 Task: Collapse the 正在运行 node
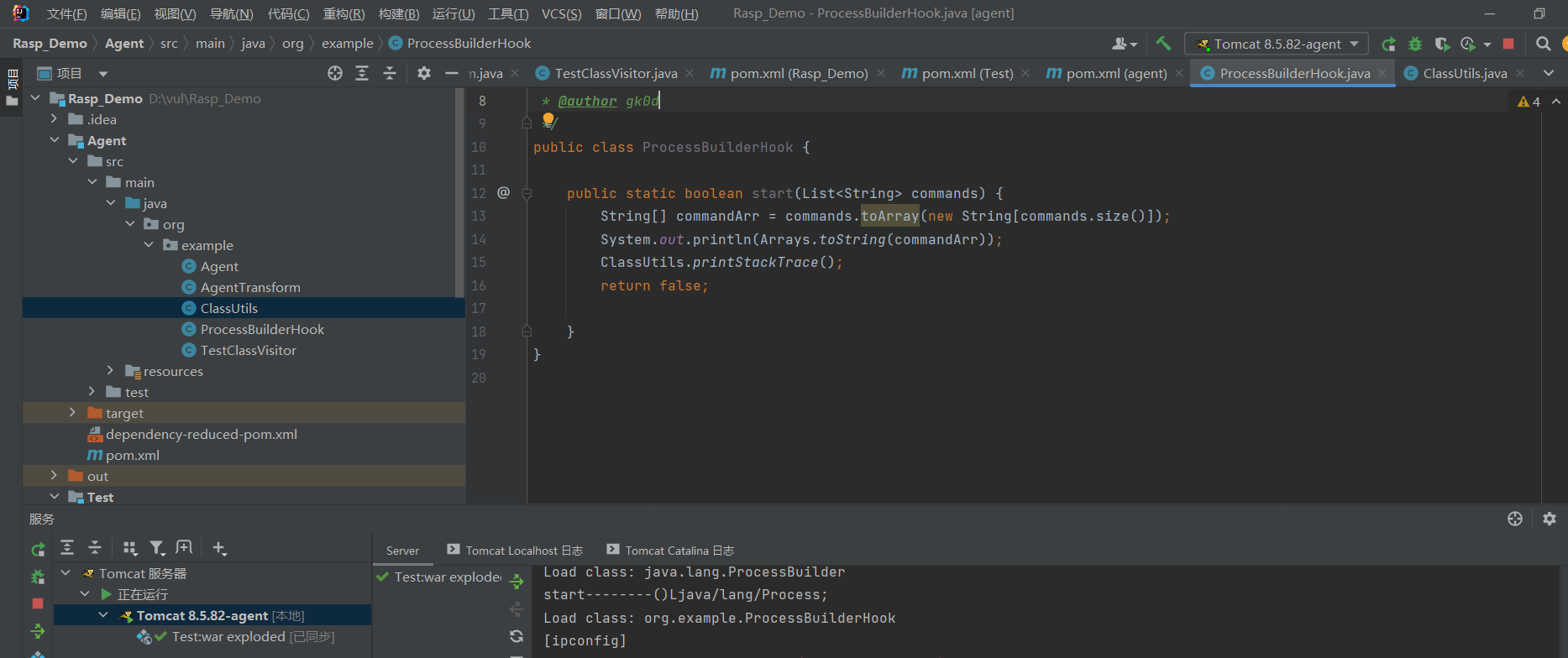coord(85,594)
